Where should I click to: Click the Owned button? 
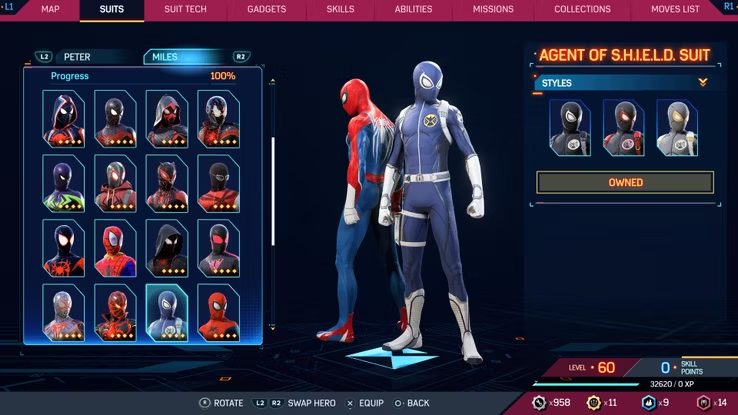625,183
